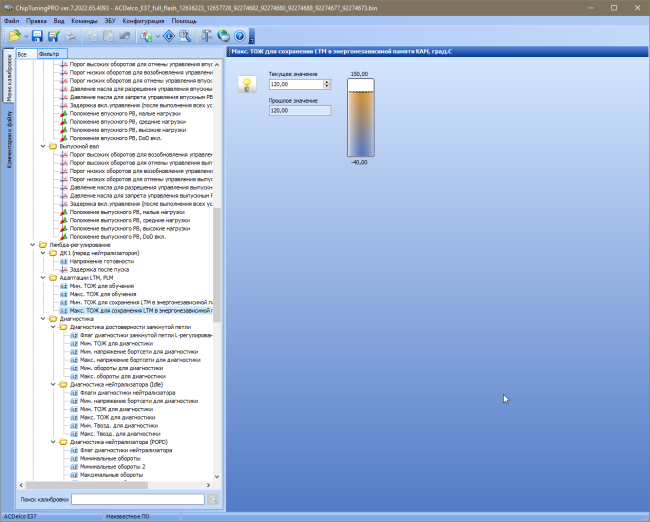Click the chart icon of Положение выпускного РВ, DoD вкл.
The image size is (650, 522).
[63, 237]
